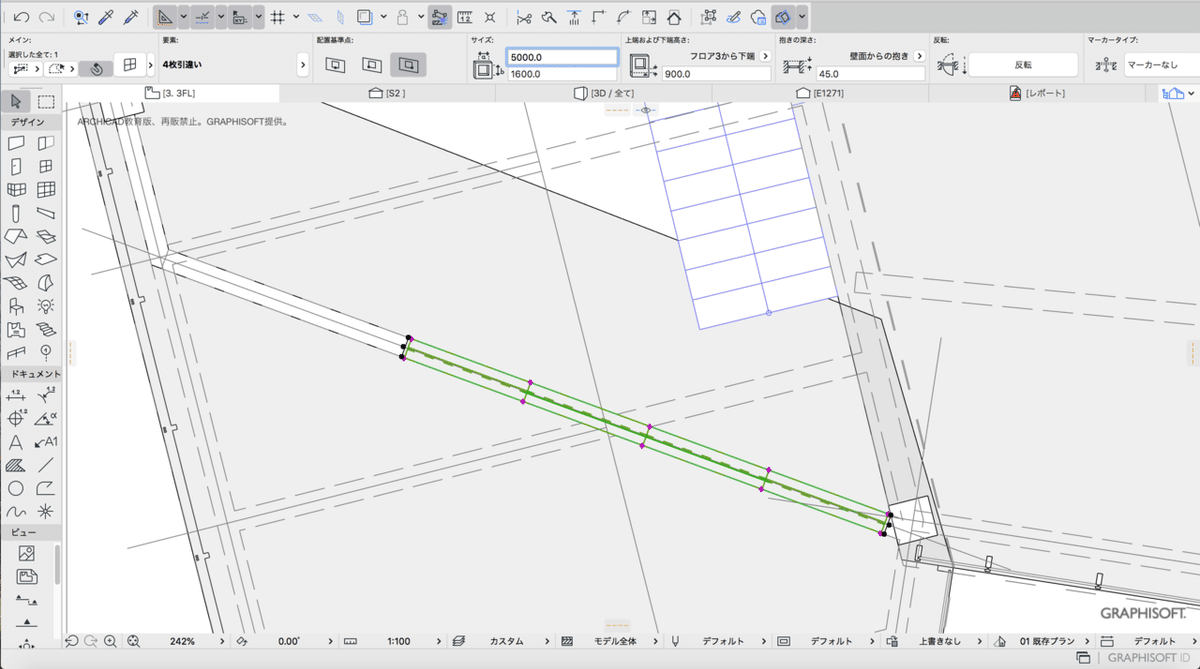The height and width of the screenshot is (669, 1200).
Task: Select the syringe inject parameters tool
Action: click(131, 17)
